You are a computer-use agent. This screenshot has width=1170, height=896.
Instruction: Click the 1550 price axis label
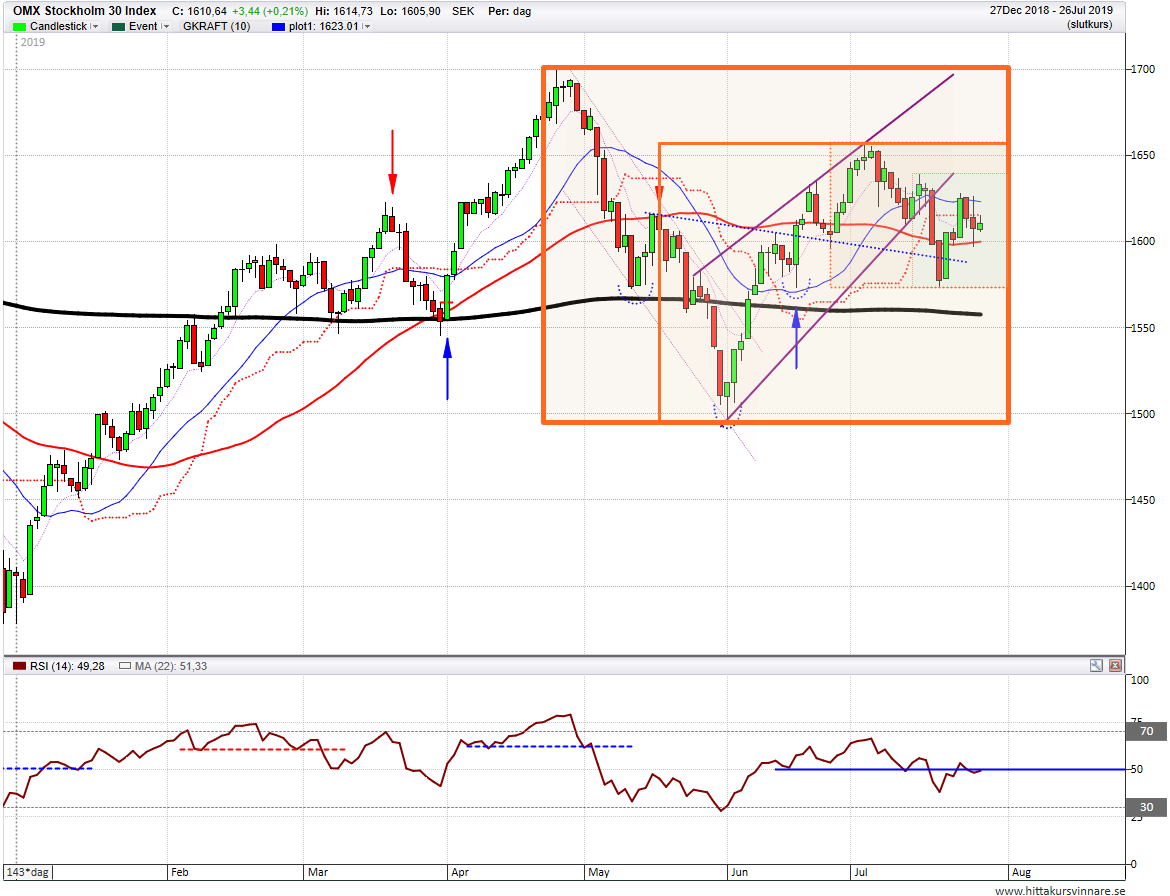pyautogui.click(x=1142, y=328)
